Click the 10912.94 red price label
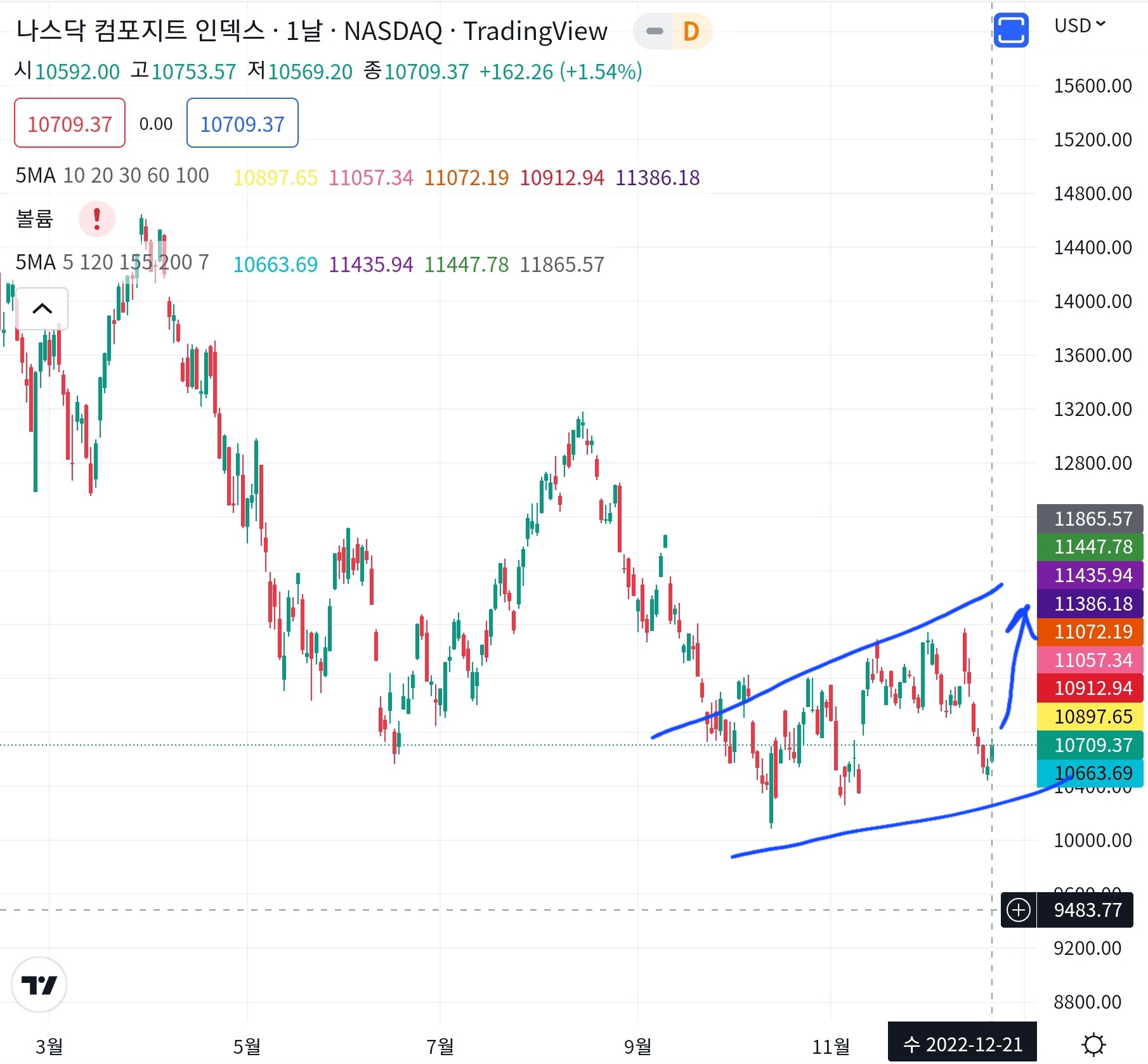 tap(1090, 688)
